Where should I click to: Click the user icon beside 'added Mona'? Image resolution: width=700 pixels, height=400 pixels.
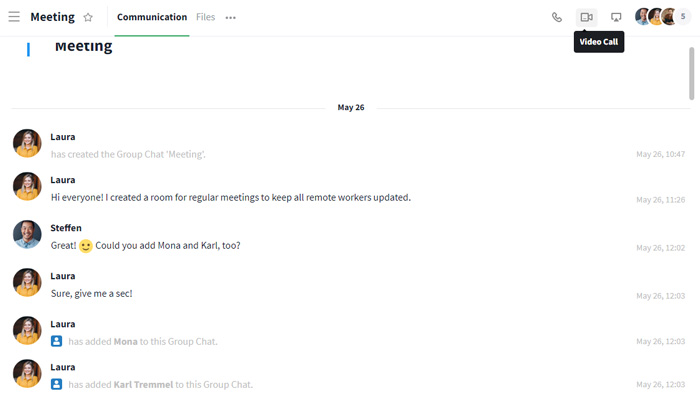click(x=57, y=341)
